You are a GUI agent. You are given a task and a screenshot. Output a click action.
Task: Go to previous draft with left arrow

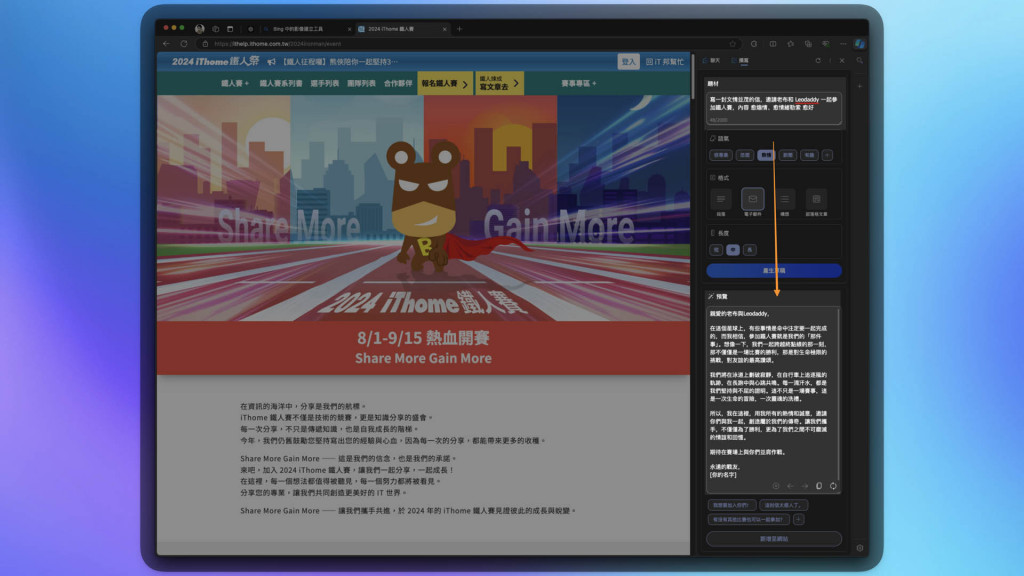[x=790, y=486]
